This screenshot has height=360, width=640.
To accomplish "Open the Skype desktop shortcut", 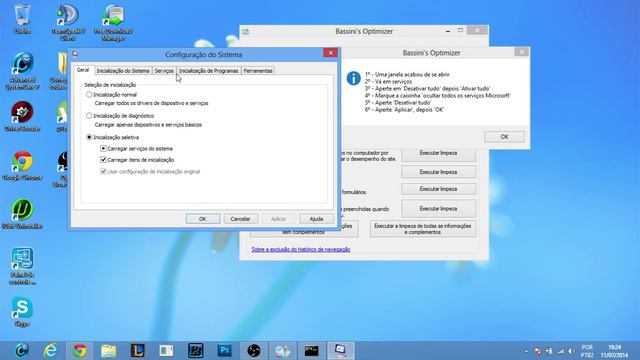I will (x=22, y=311).
